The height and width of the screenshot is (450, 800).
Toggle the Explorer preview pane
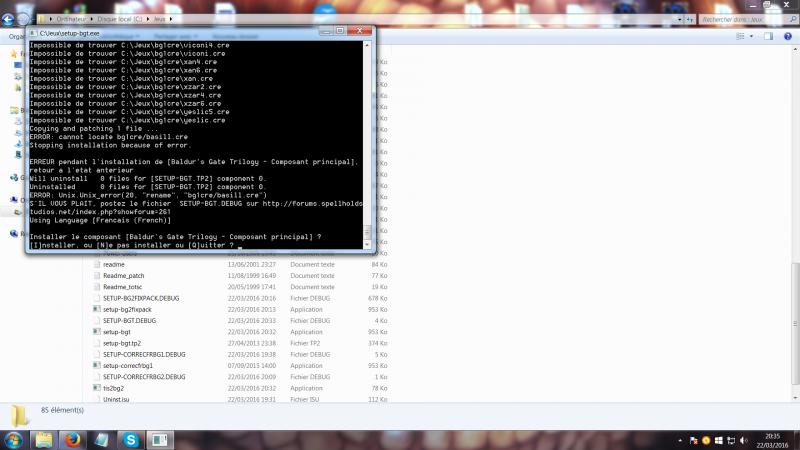(768, 36)
